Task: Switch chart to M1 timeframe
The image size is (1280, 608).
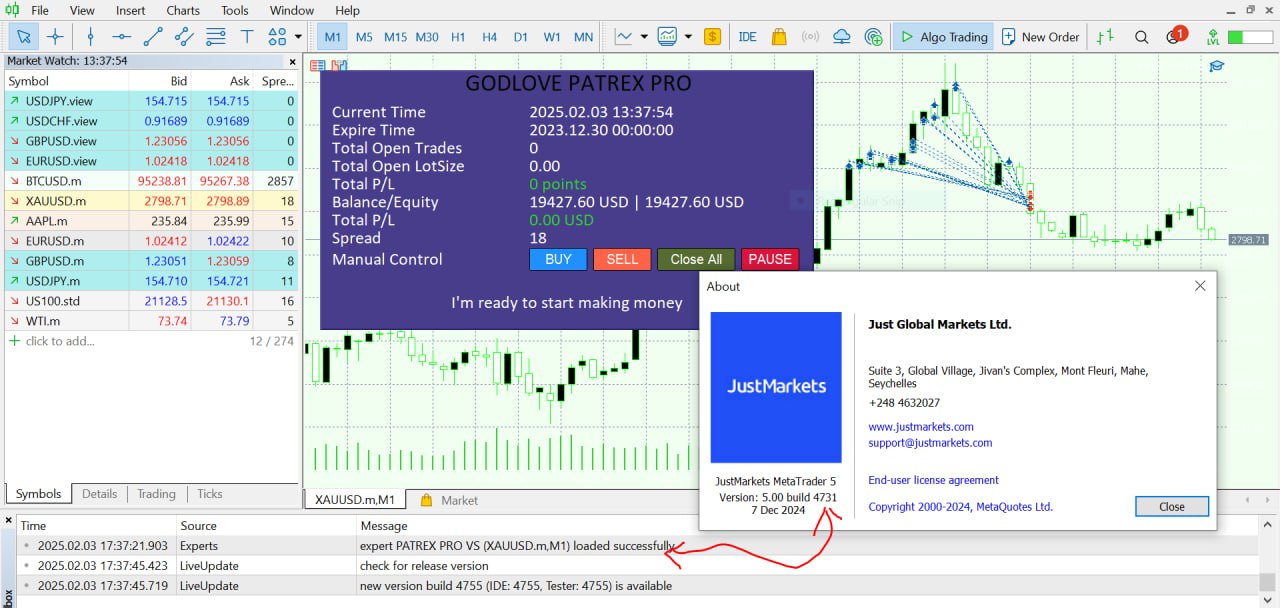Action: pyautogui.click(x=333, y=37)
